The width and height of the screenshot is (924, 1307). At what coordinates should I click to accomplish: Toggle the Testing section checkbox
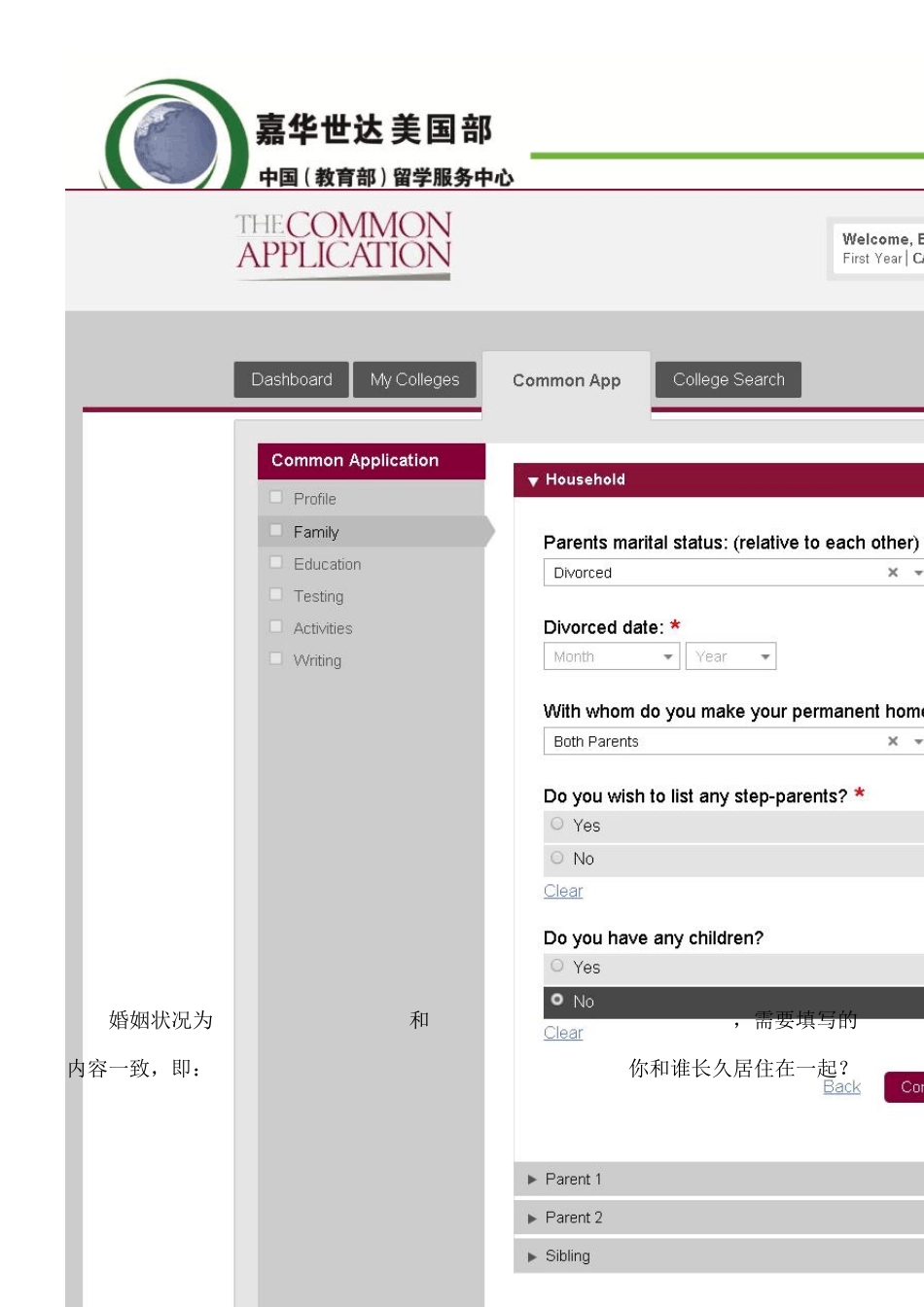point(276,595)
